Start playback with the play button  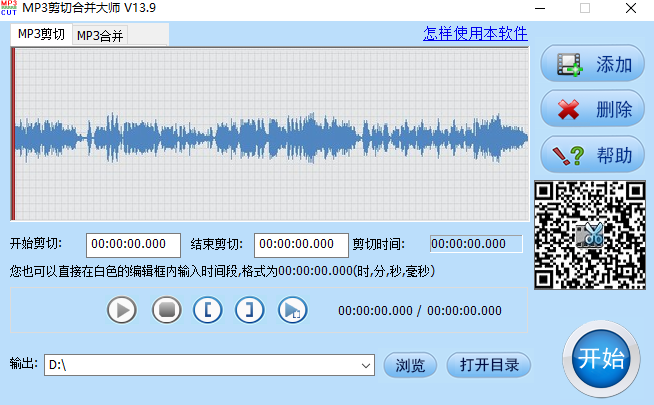pyautogui.click(x=122, y=310)
